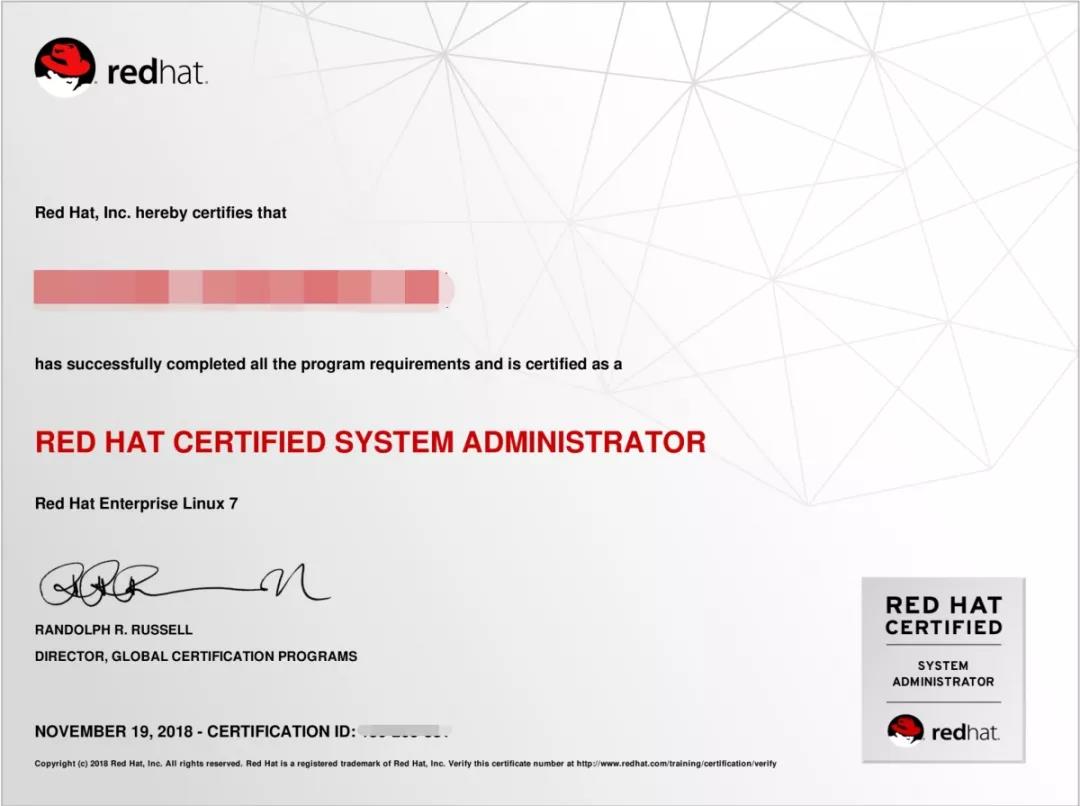The image size is (1080, 806).
Task: Select the copyright notice text
Action: (405, 763)
